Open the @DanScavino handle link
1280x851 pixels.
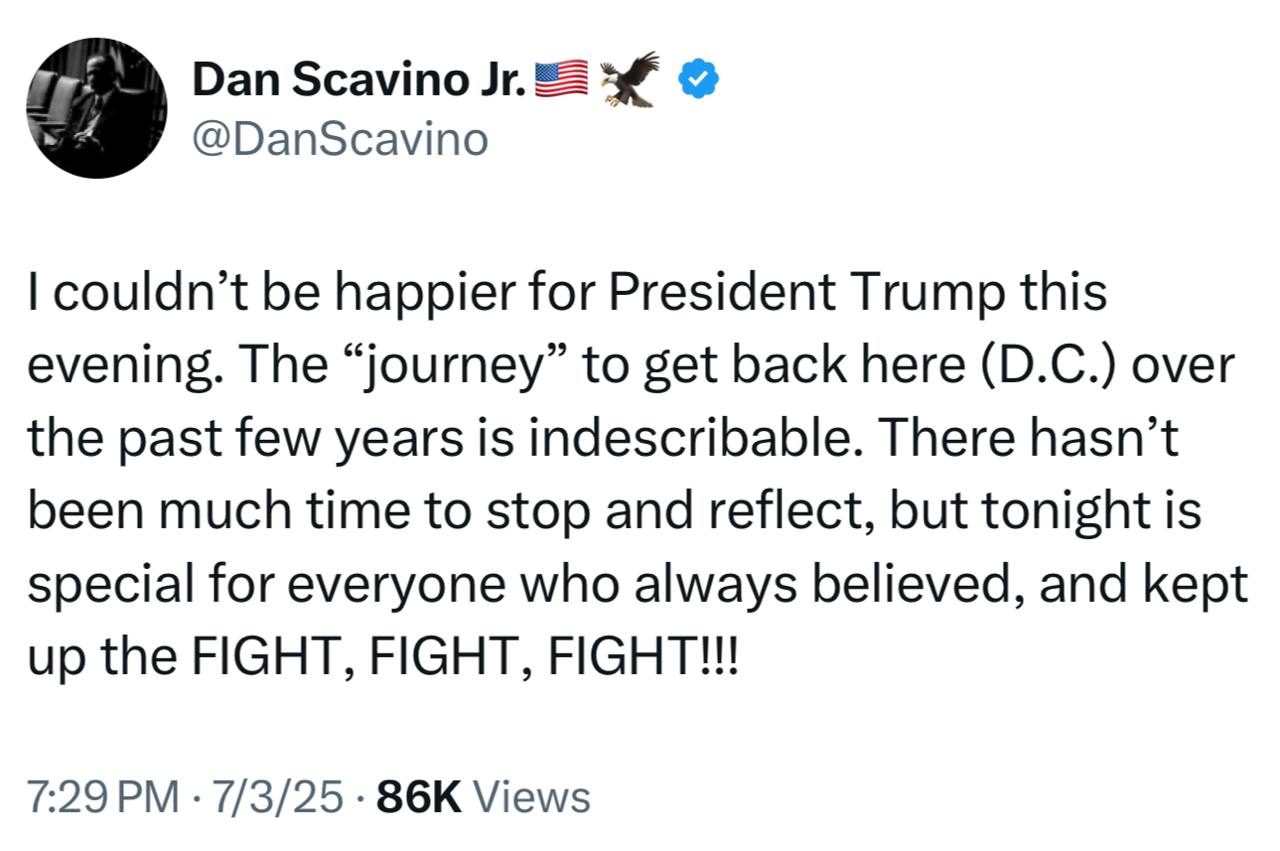pyautogui.click(x=340, y=139)
